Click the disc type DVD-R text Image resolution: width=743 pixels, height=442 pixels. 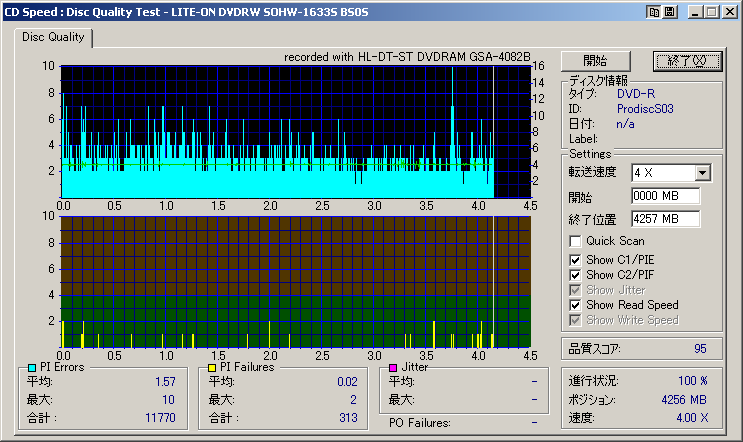636,94
